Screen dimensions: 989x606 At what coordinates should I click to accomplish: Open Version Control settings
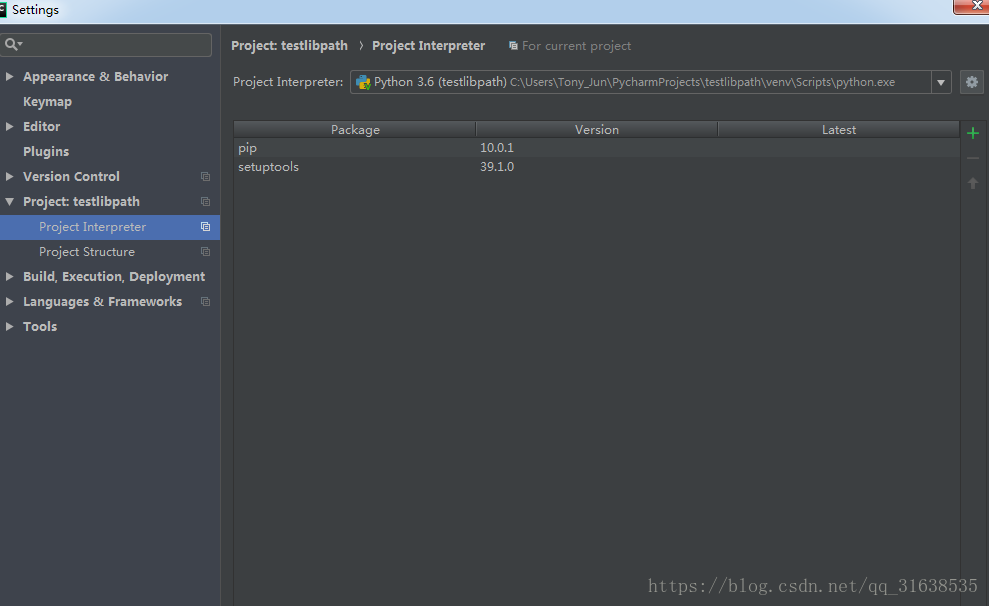[71, 177]
